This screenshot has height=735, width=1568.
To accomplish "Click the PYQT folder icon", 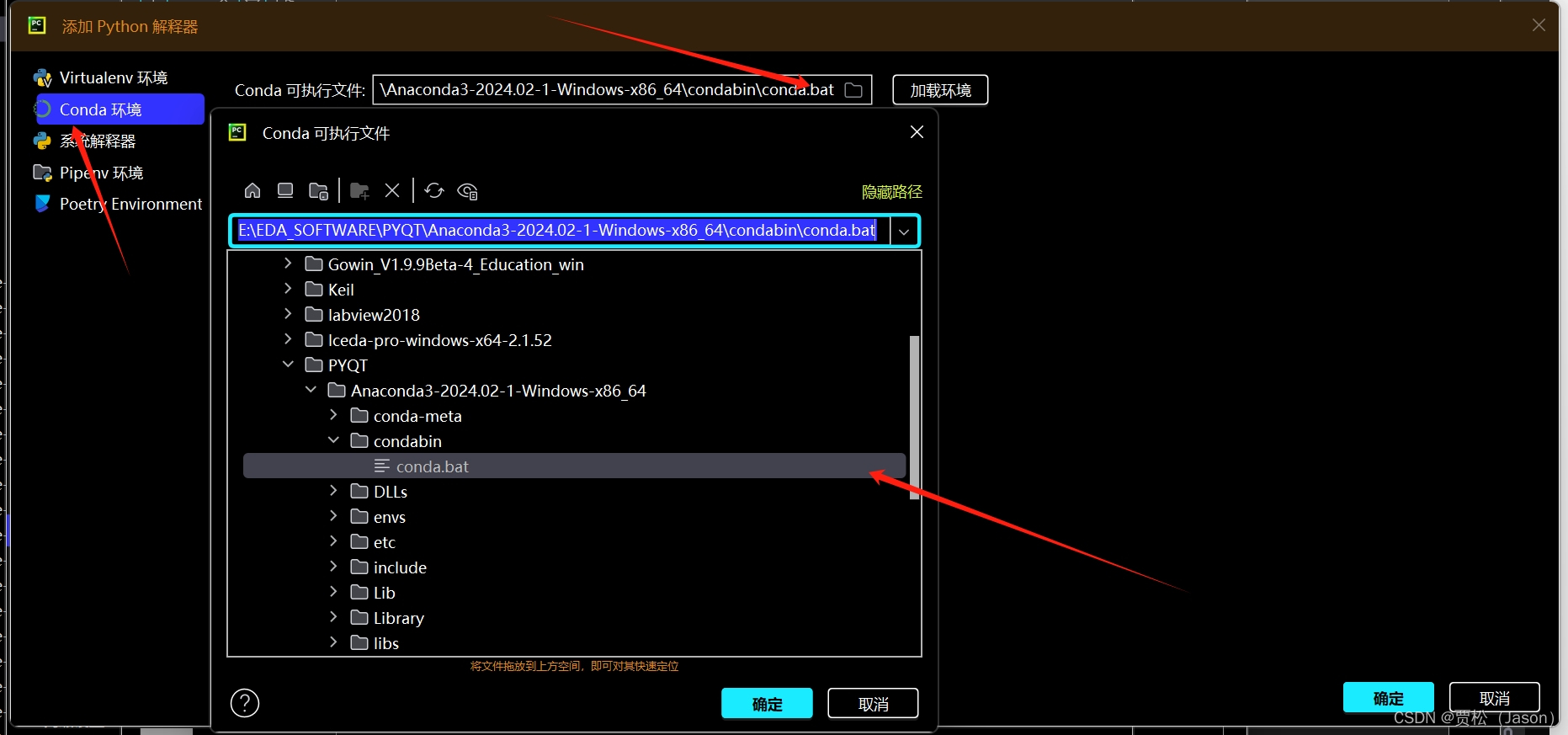I will pyautogui.click(x=314, y=365).
